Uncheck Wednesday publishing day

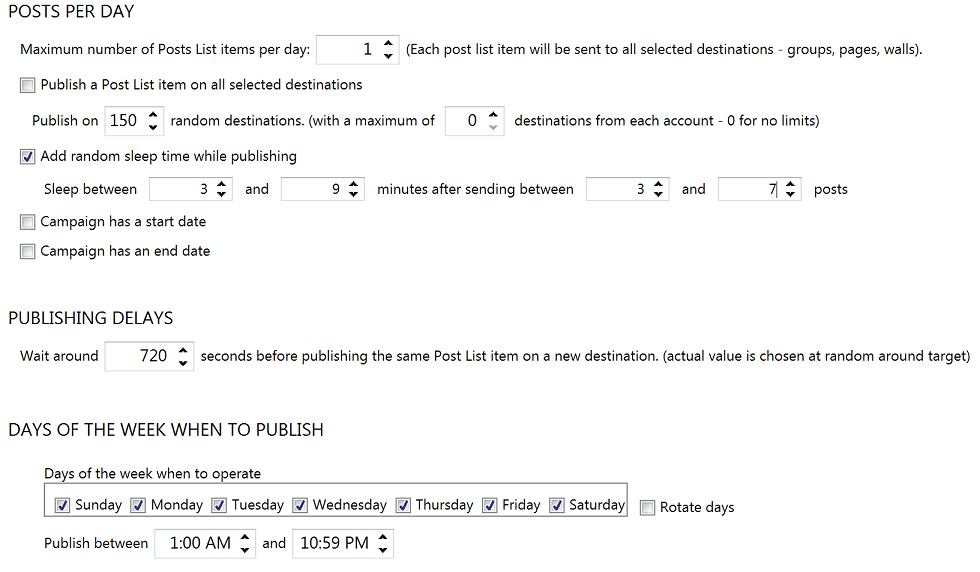point(300,505)
